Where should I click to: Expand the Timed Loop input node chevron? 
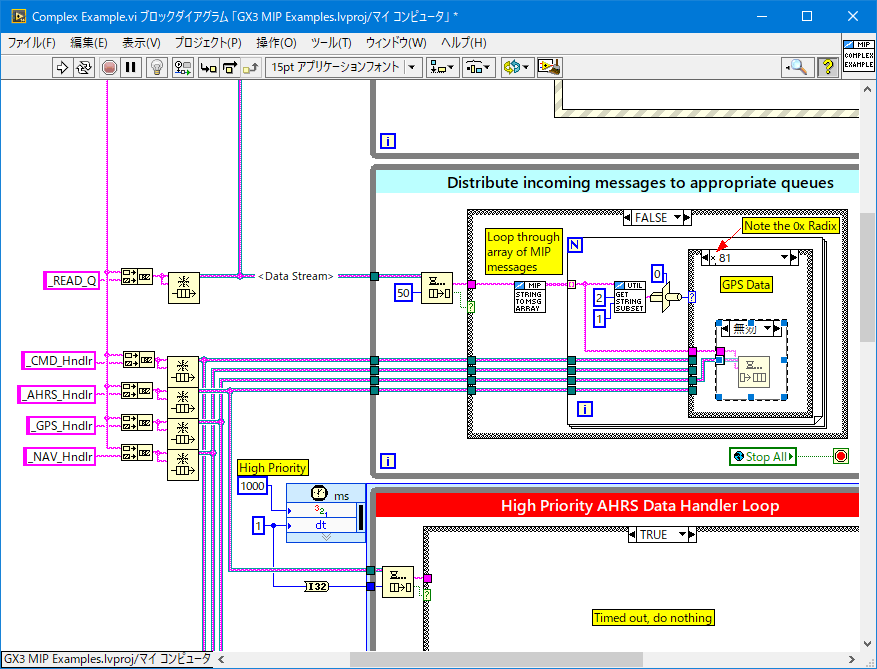coord(326,537)
